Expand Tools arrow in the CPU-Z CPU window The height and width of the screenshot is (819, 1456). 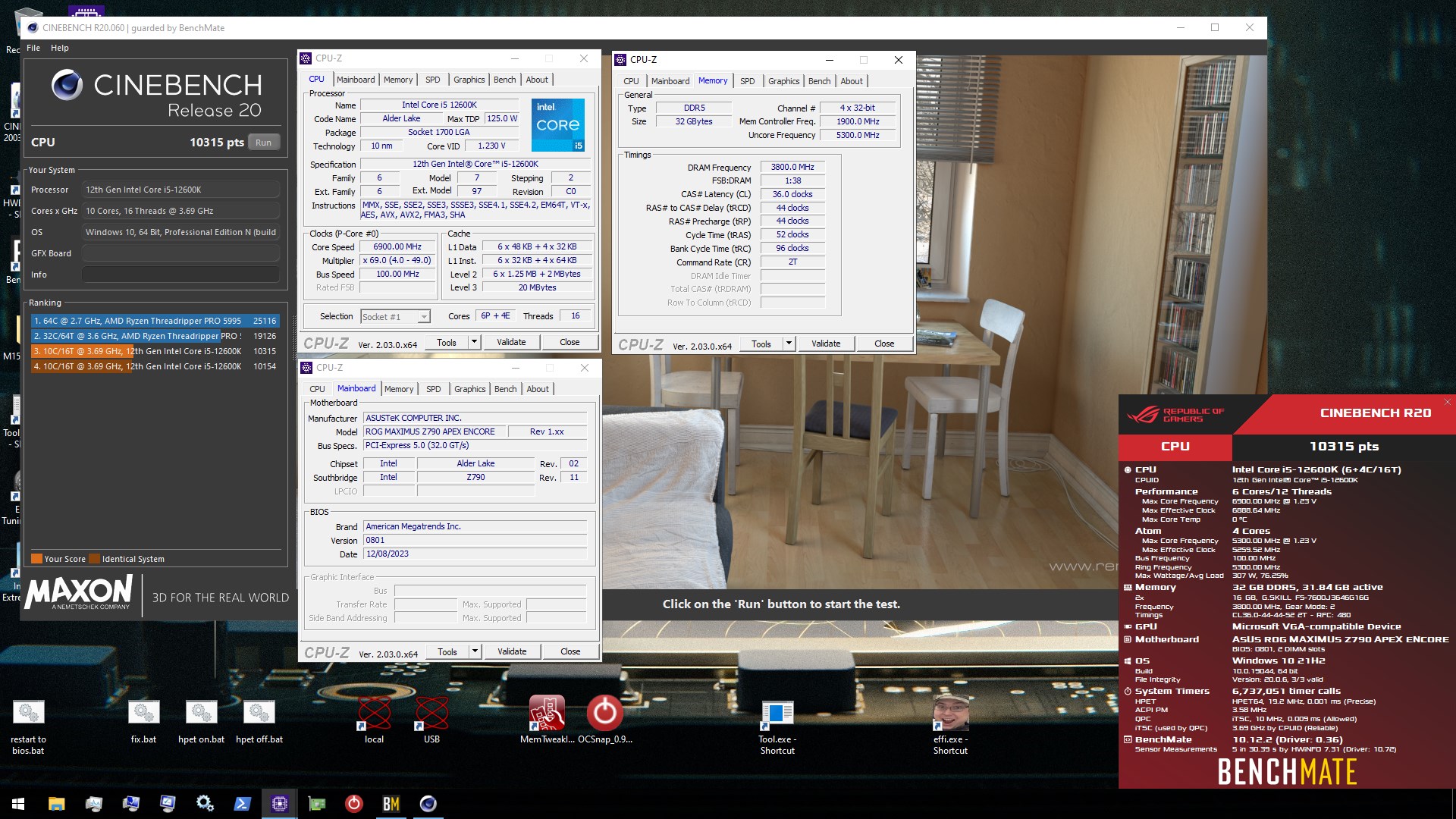pos(474,342)
